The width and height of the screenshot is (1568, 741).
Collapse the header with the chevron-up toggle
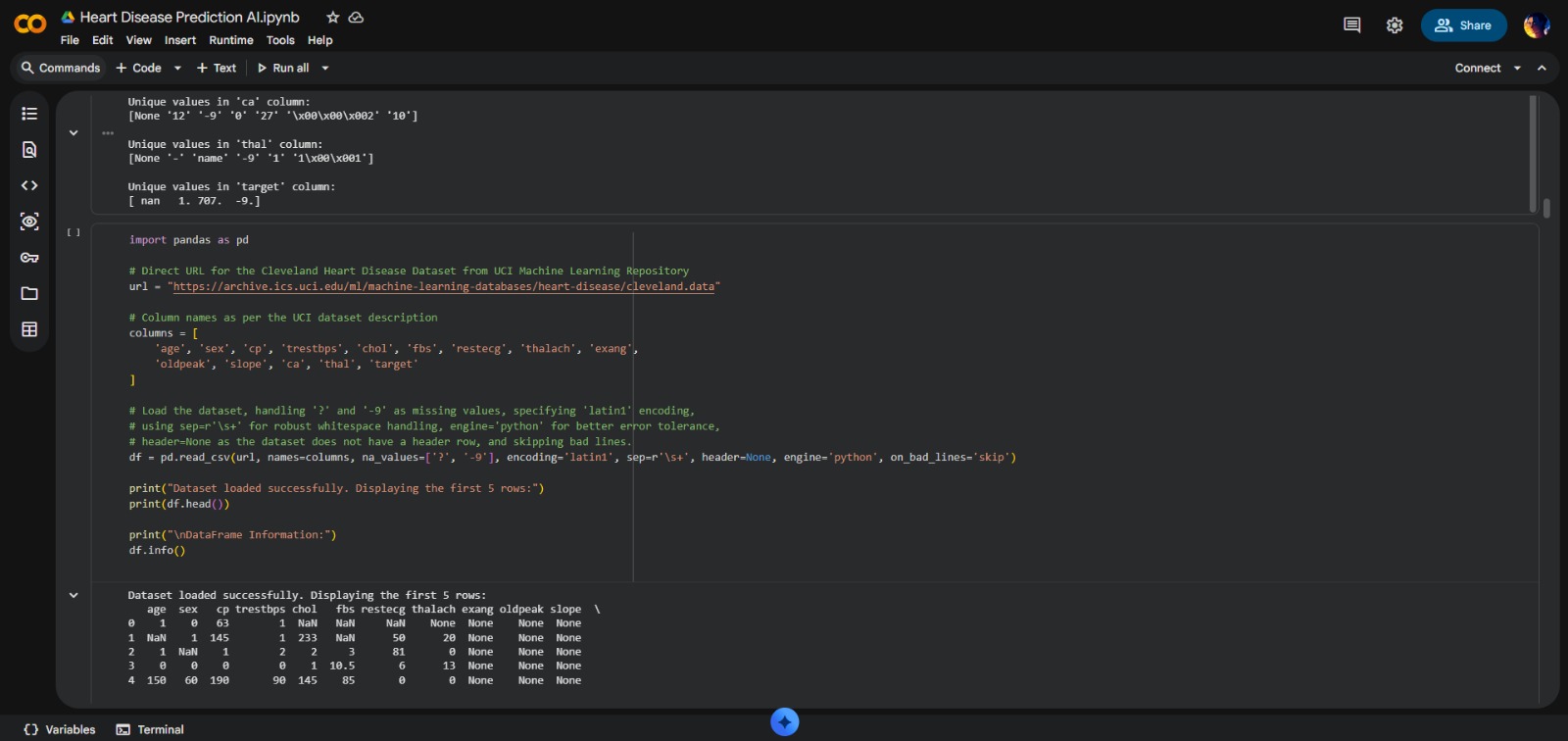[1542, 69]
